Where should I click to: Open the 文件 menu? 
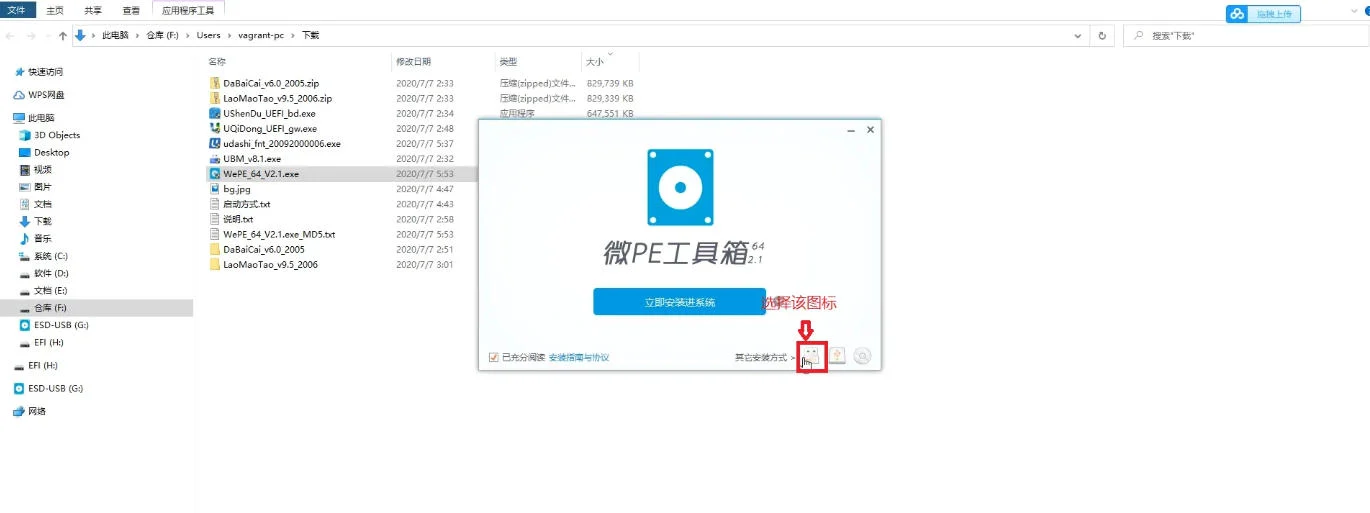(x=17, y=10)
